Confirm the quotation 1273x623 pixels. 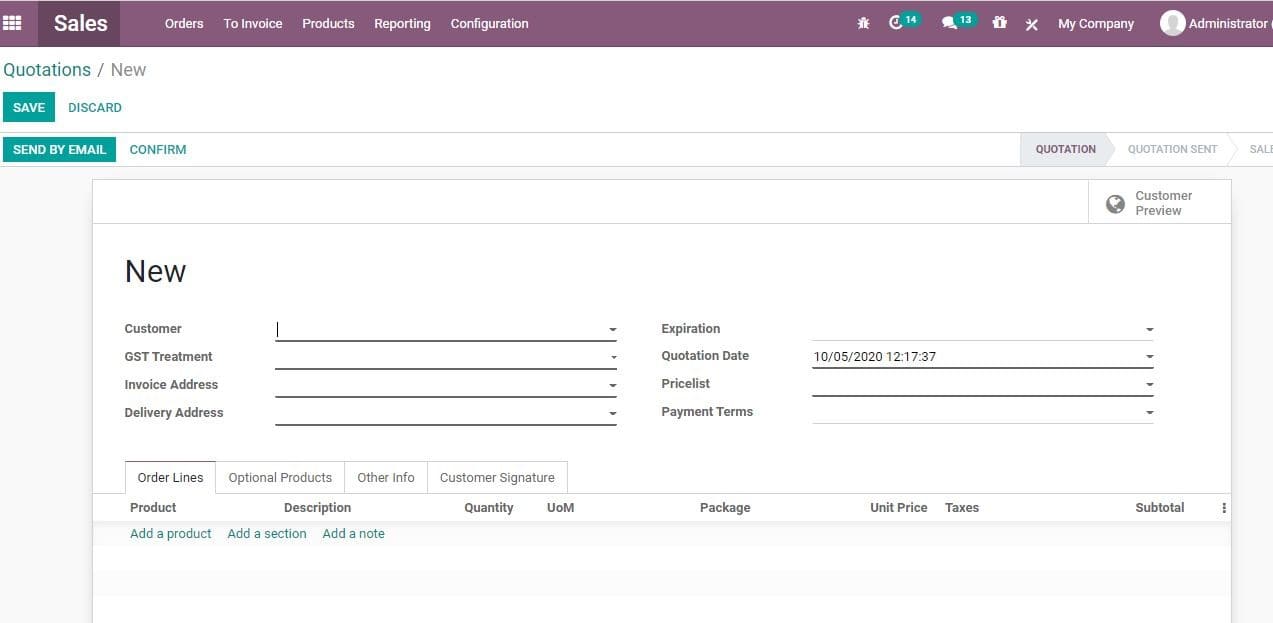click(x=157, y=149)
